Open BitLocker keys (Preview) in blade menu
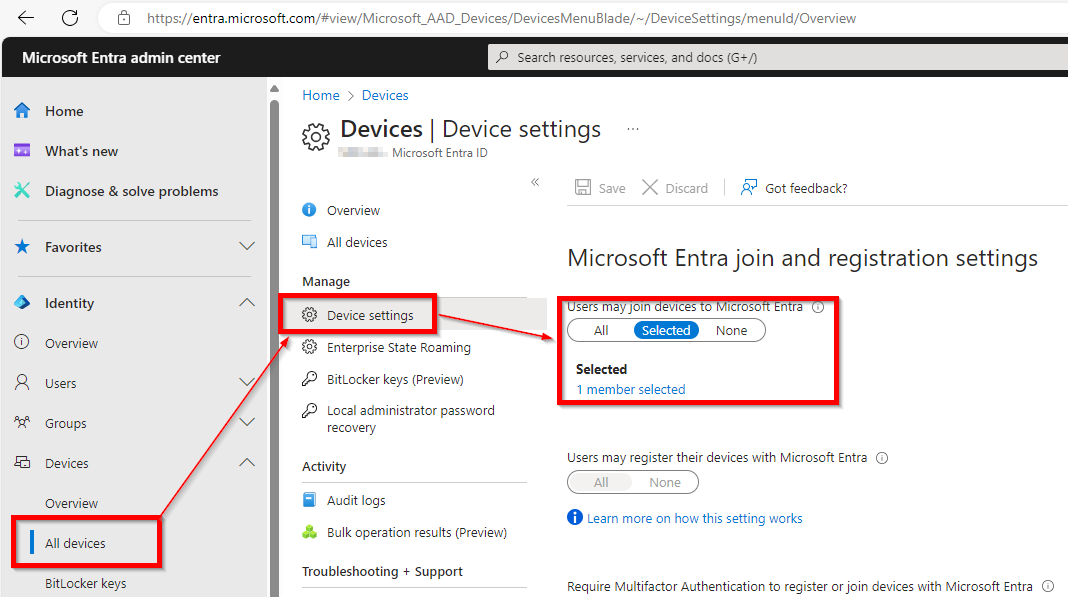Viewport: 1068px width, 597px height. point(395,380)
